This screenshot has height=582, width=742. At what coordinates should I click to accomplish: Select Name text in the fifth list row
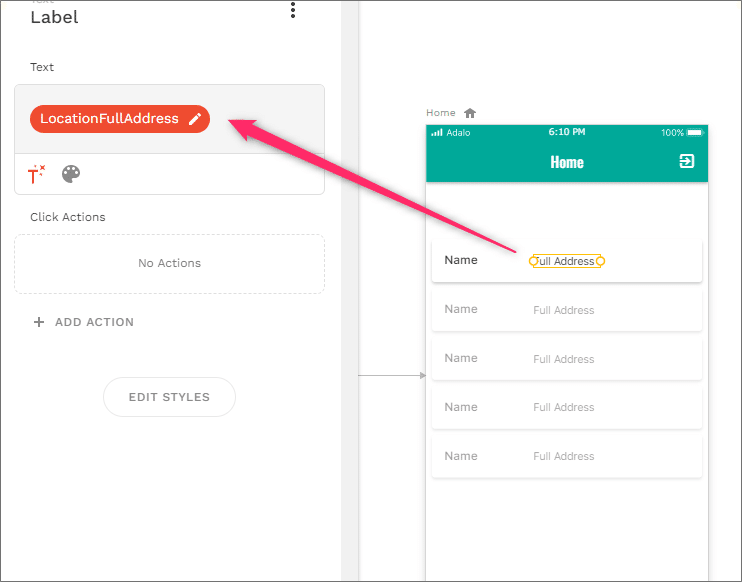pyautogui.click(x=461, y=456)
